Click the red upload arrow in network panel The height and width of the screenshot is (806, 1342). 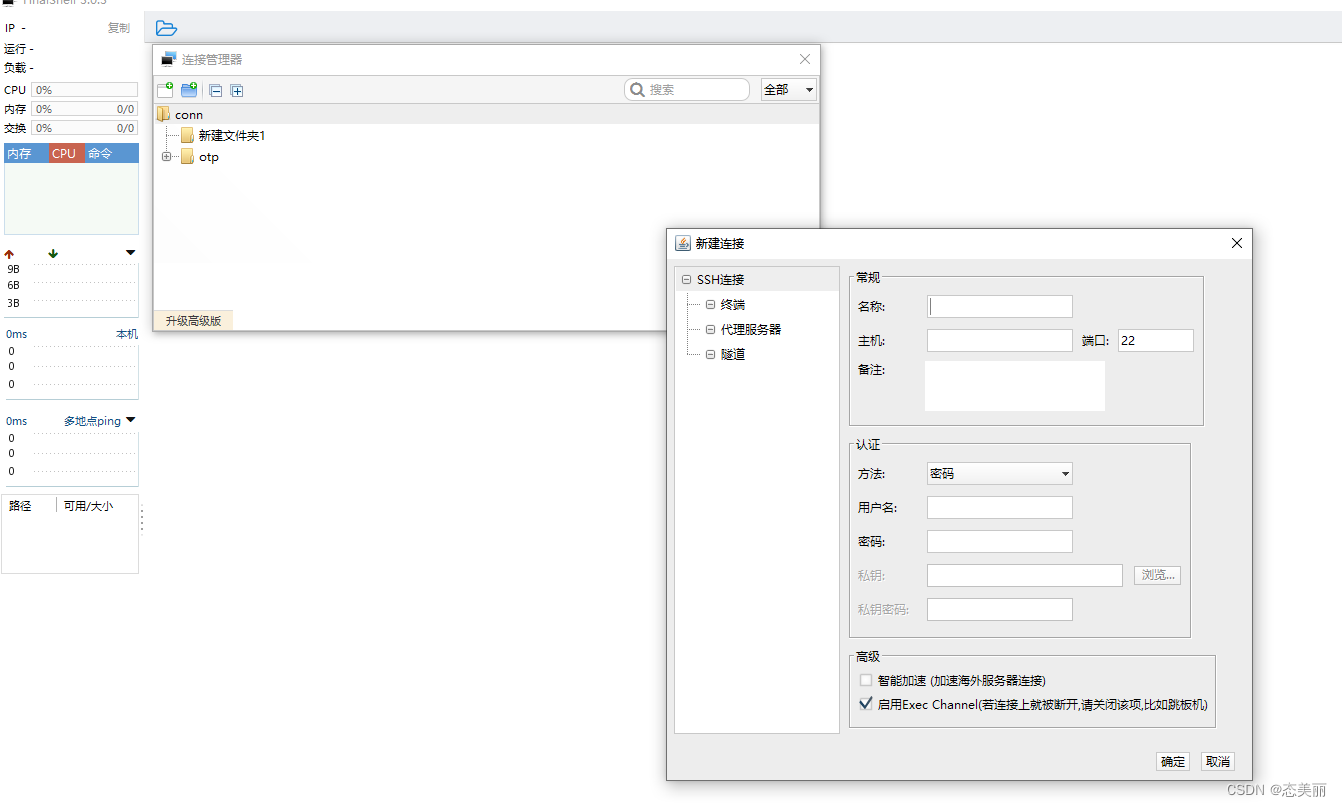point(9,254)
